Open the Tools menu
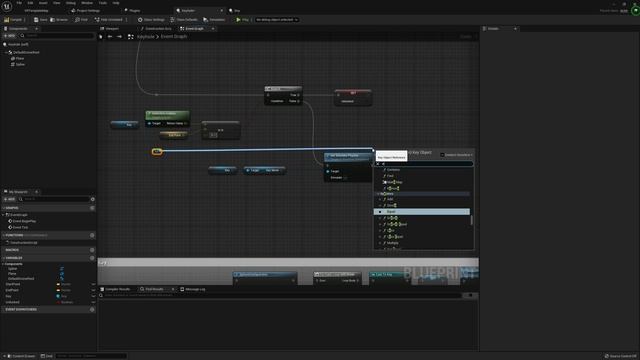This screenshot has height=360, width=640. click(103, 3)
